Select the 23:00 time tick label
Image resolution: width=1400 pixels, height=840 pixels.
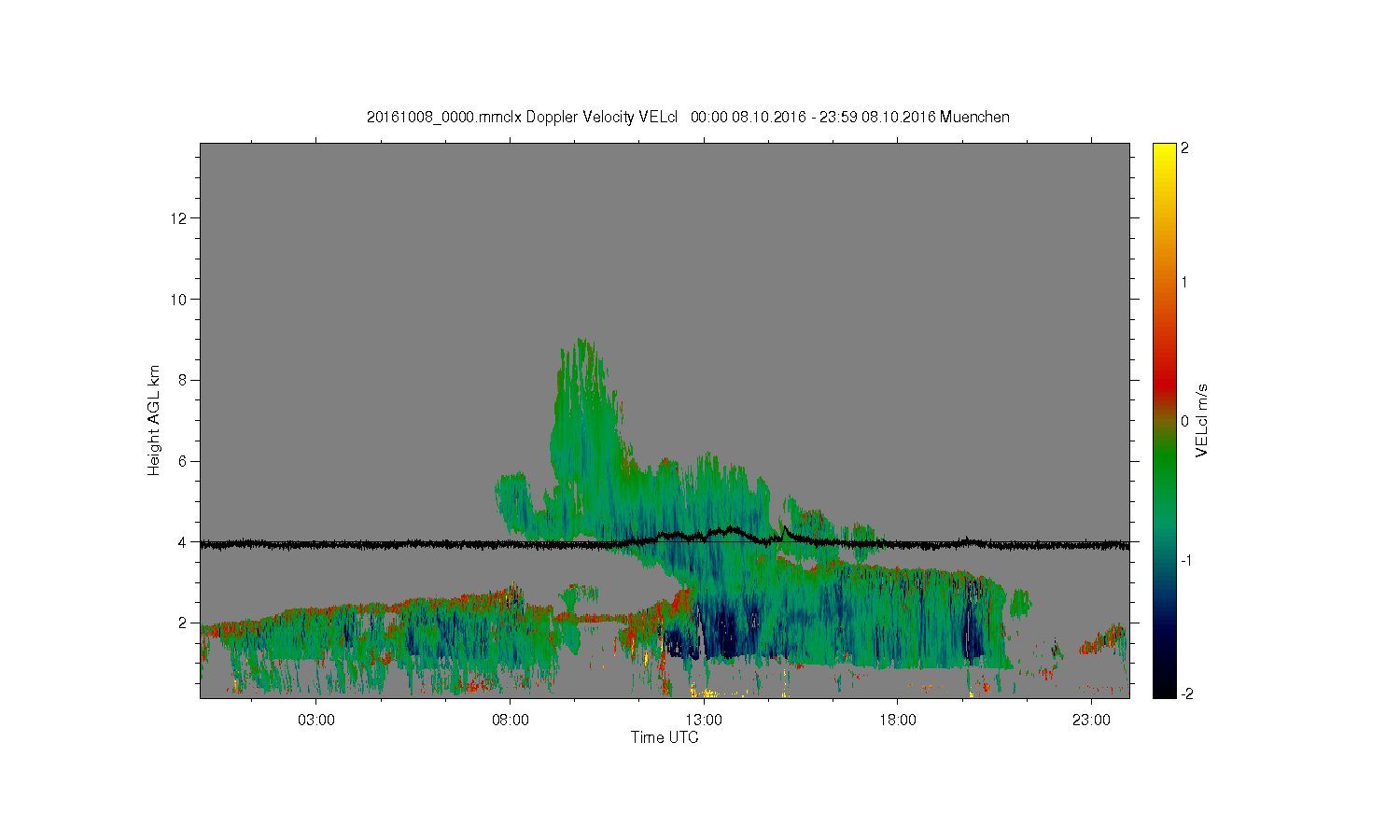click(x=1092, y=721)
